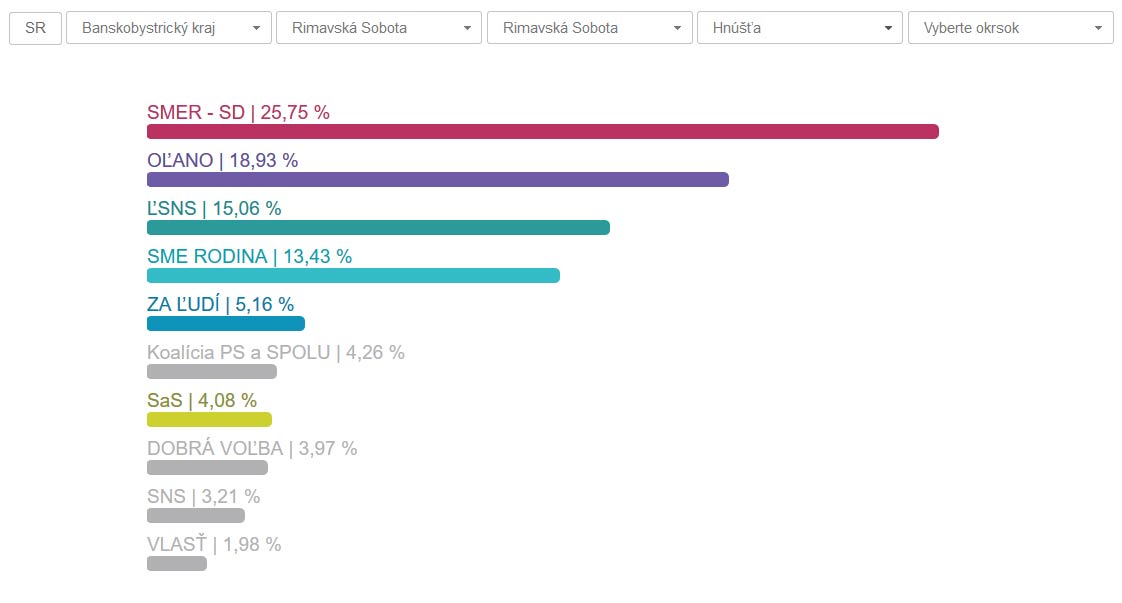Open the Banskobystrický kraj dropdown
Viewport: 1122px width, 603px height.
pos(169,28)
